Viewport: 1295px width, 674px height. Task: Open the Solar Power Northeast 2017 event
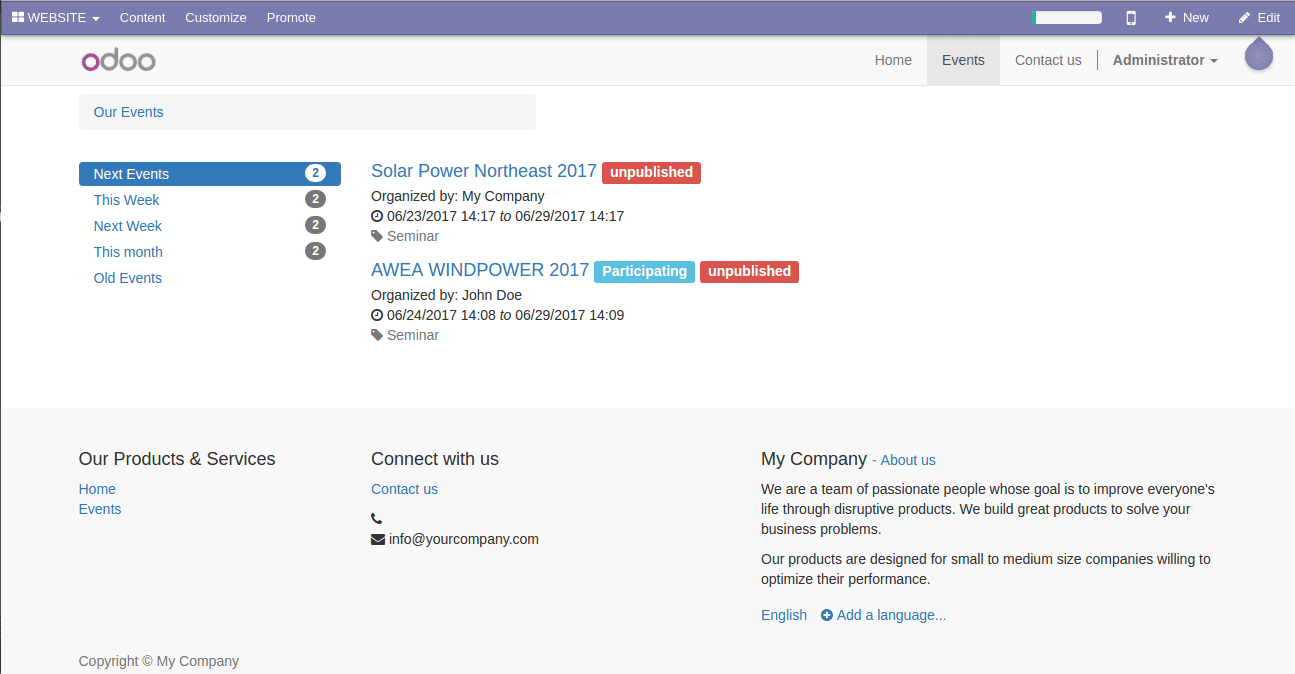coord(483,171)
